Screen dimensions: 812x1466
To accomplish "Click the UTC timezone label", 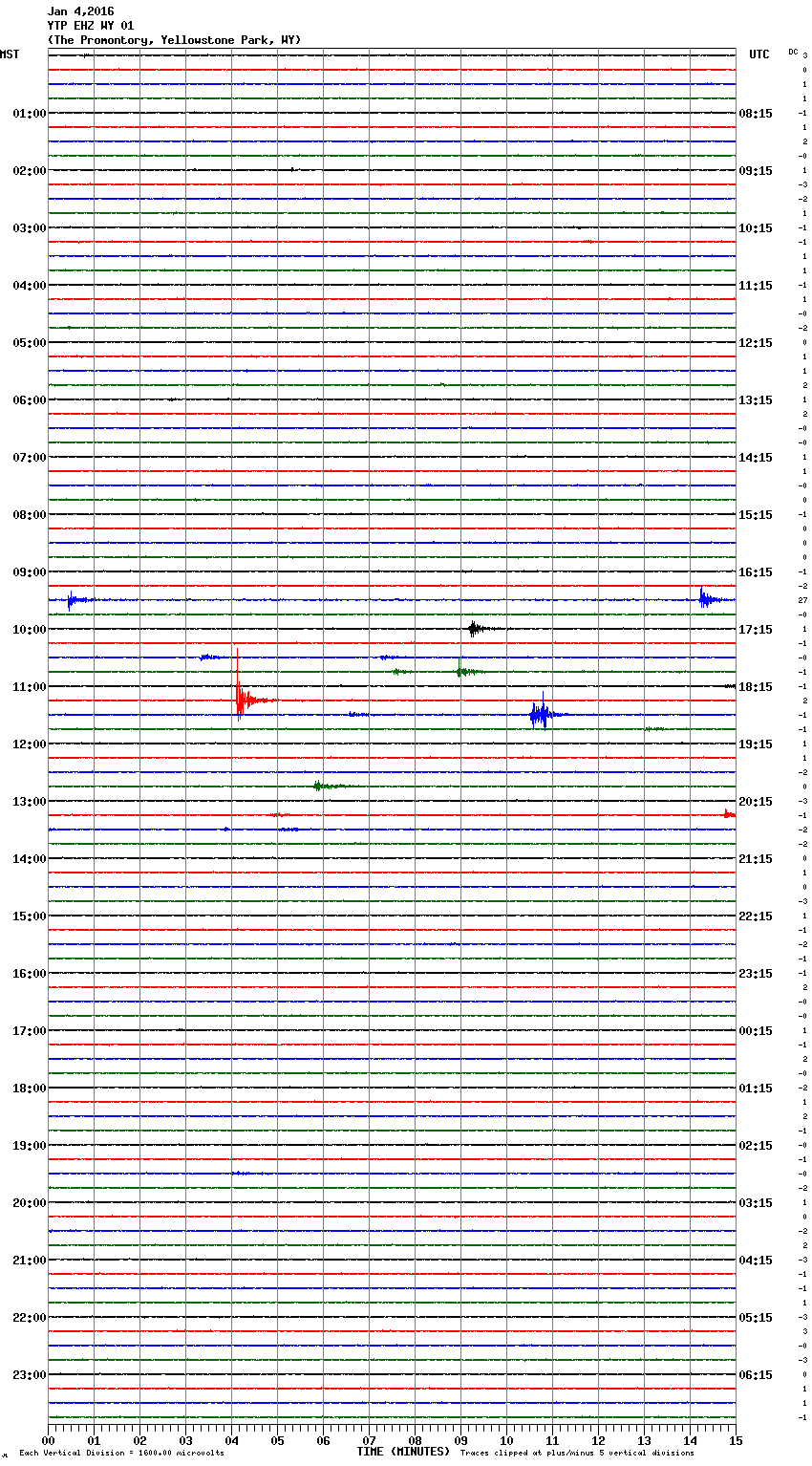I will 759,54.
